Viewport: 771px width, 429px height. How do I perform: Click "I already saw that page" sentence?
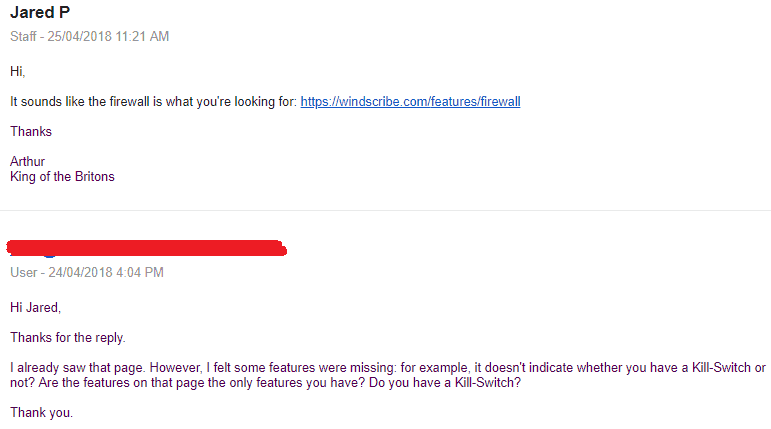(x=77, y=368)
